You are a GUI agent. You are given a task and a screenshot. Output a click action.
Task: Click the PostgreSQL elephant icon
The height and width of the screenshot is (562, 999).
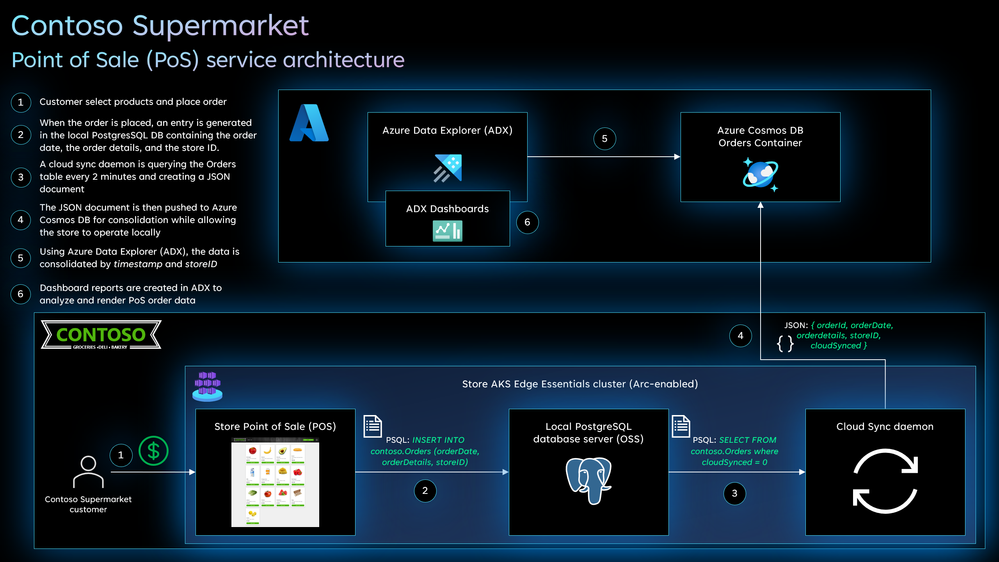tap(589, 480)
